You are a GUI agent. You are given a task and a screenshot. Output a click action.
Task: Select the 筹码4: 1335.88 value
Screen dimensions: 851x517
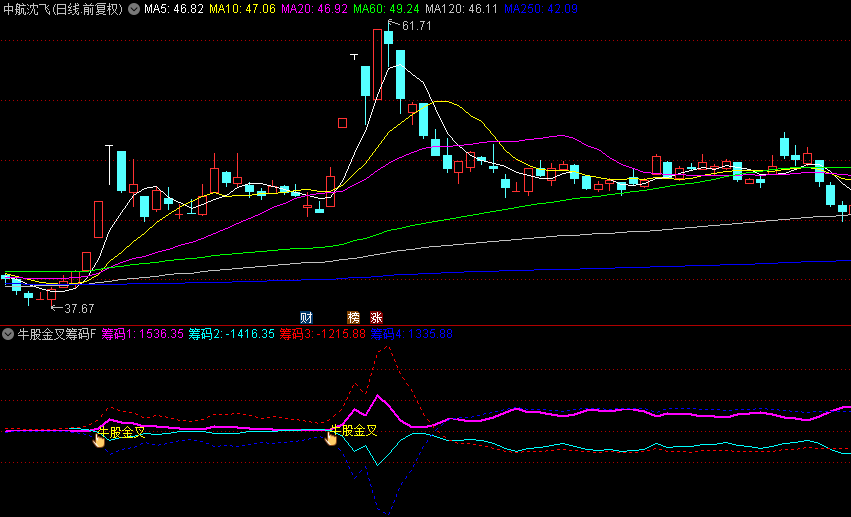click(411, 334)
